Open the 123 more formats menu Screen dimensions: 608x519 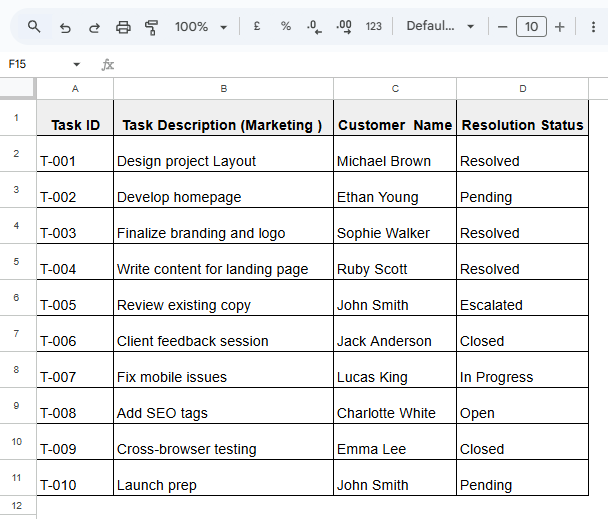[x=374, y=27]
